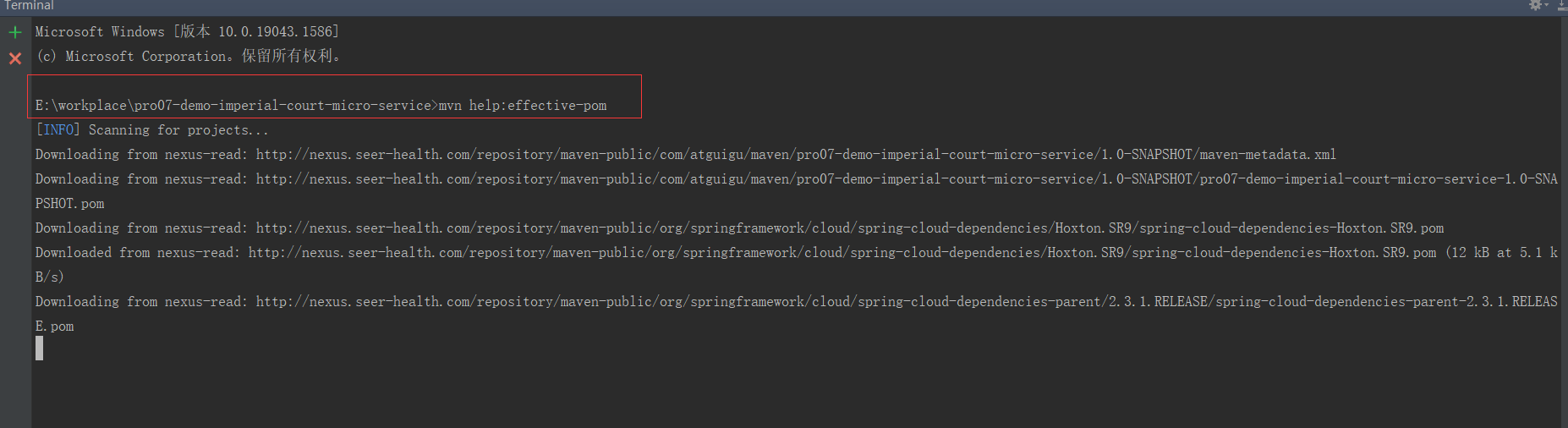Viewport: 1568px width, 428px height.
Task: Click the '(c) Microsoft Corporation' copyright line
Action: pos(188,56)
